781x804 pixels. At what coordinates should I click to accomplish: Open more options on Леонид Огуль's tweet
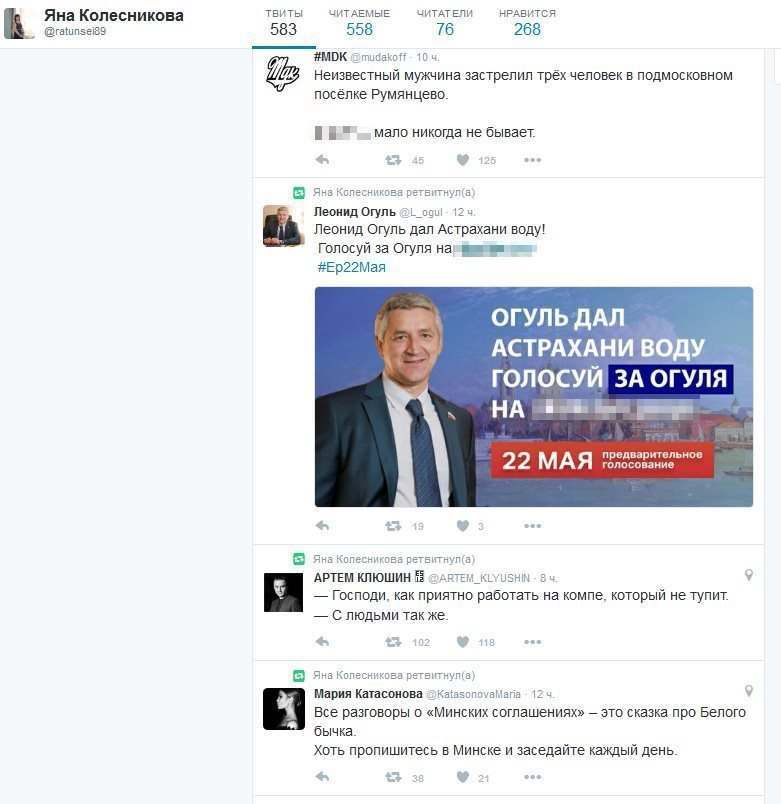(x=532, y=526)
